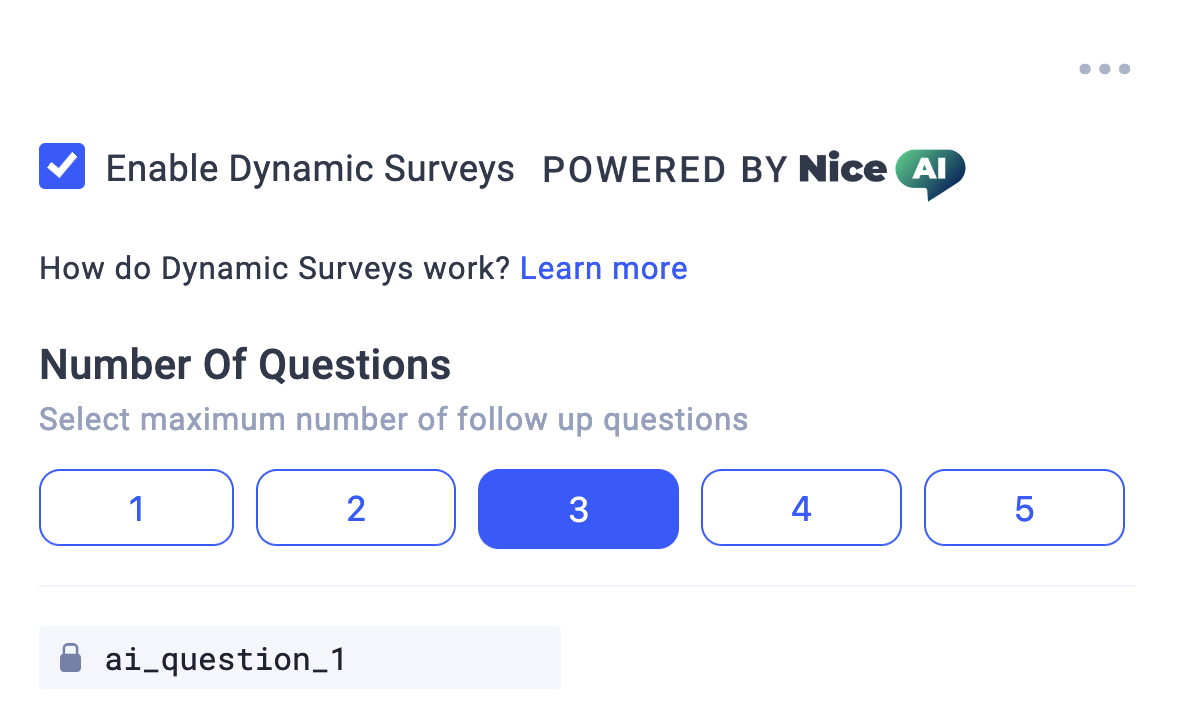
Task: Click the Enable Dynamic Surveys label text
Action: [310, 169]
